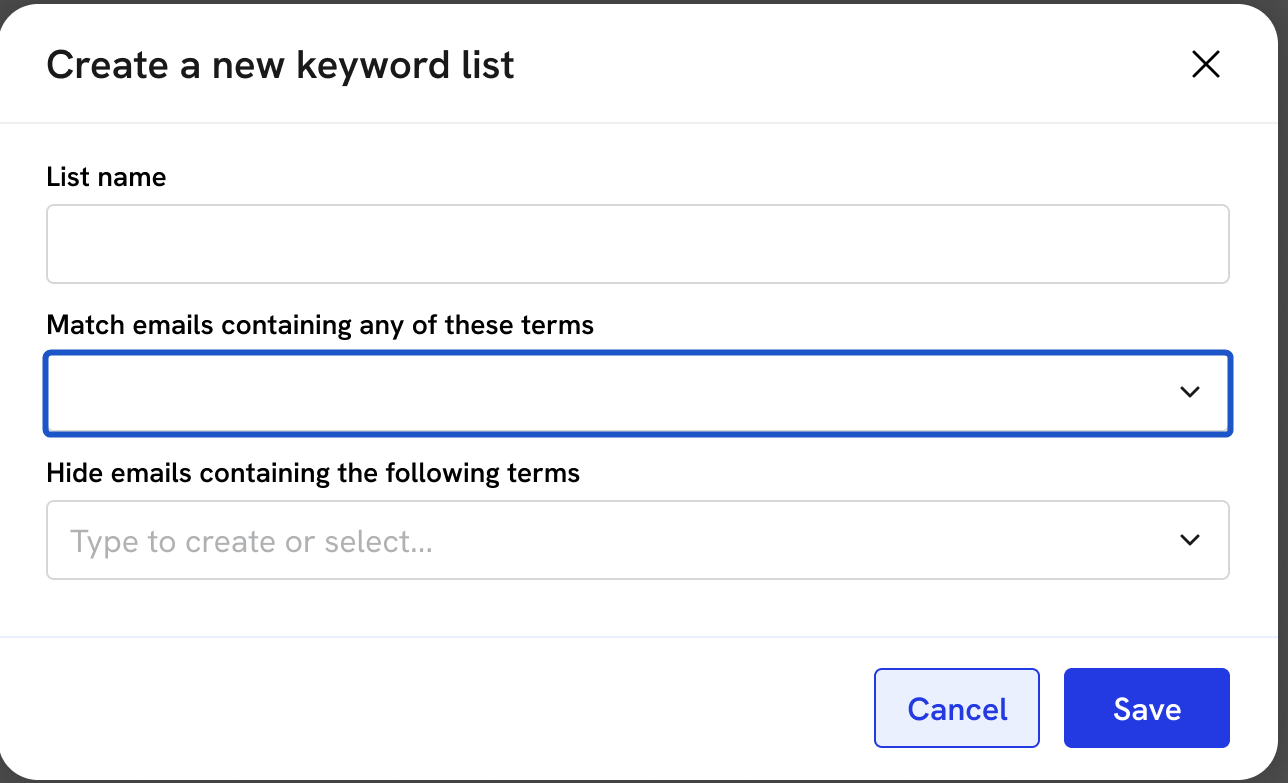Toggle the chevron icon in the highlighted field
The height and width of the screenshot is (783, 1288).
coord(1189,392)
